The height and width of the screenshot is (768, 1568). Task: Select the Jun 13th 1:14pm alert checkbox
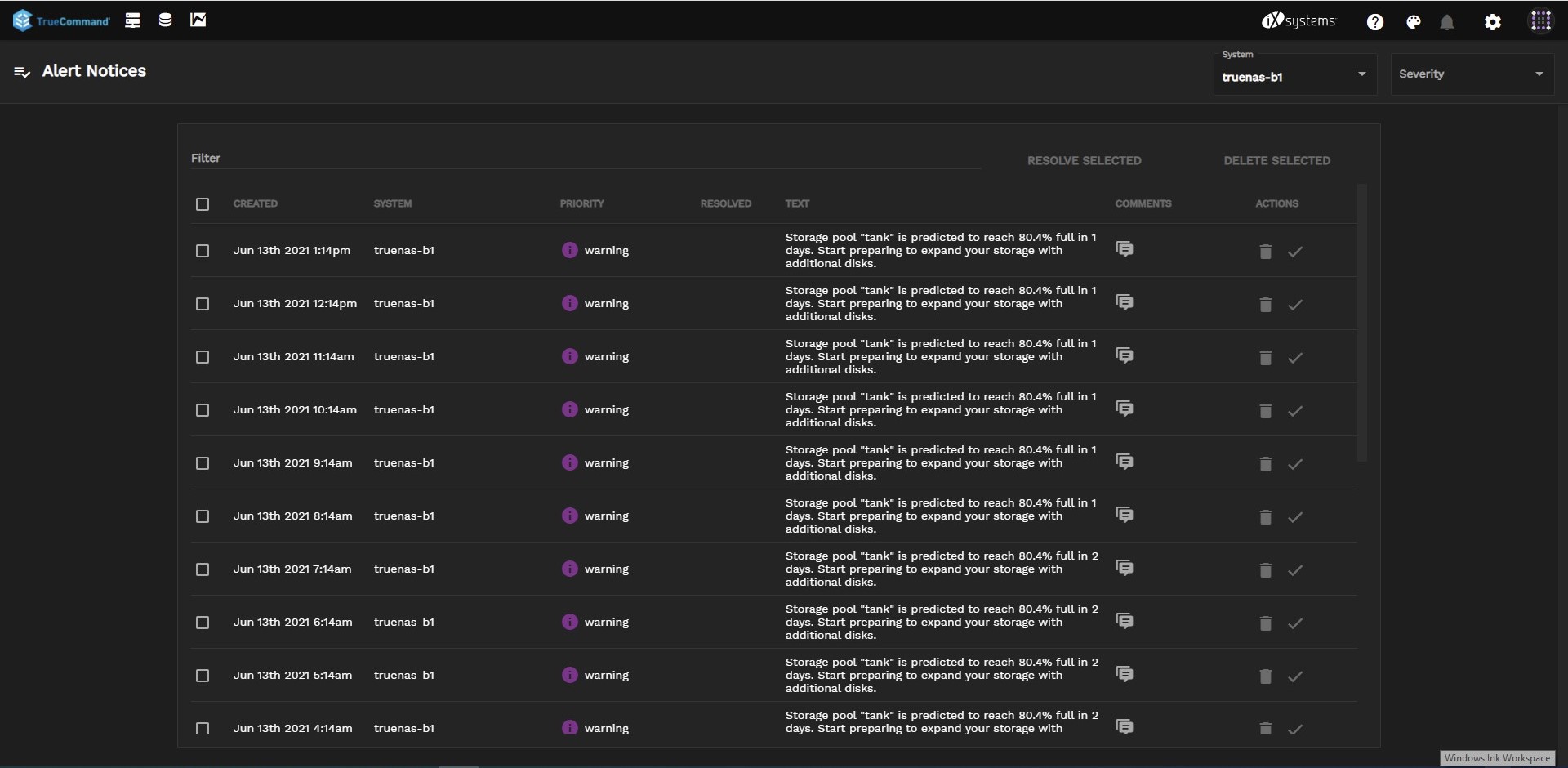(x=203, y=251)
